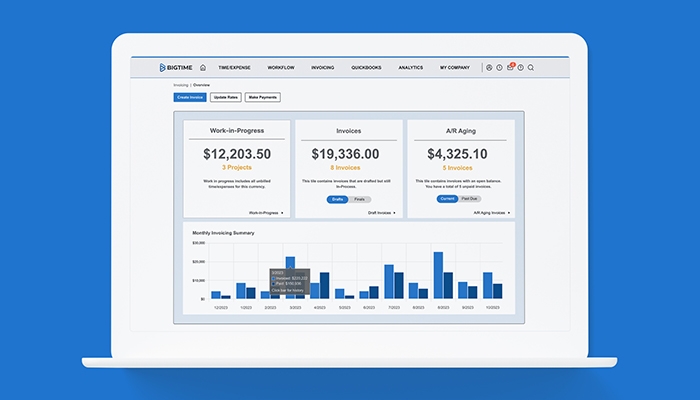Click the dark blue bar for 10/2023
This screenshot has width=700, height=400.
tap(497, 291)
